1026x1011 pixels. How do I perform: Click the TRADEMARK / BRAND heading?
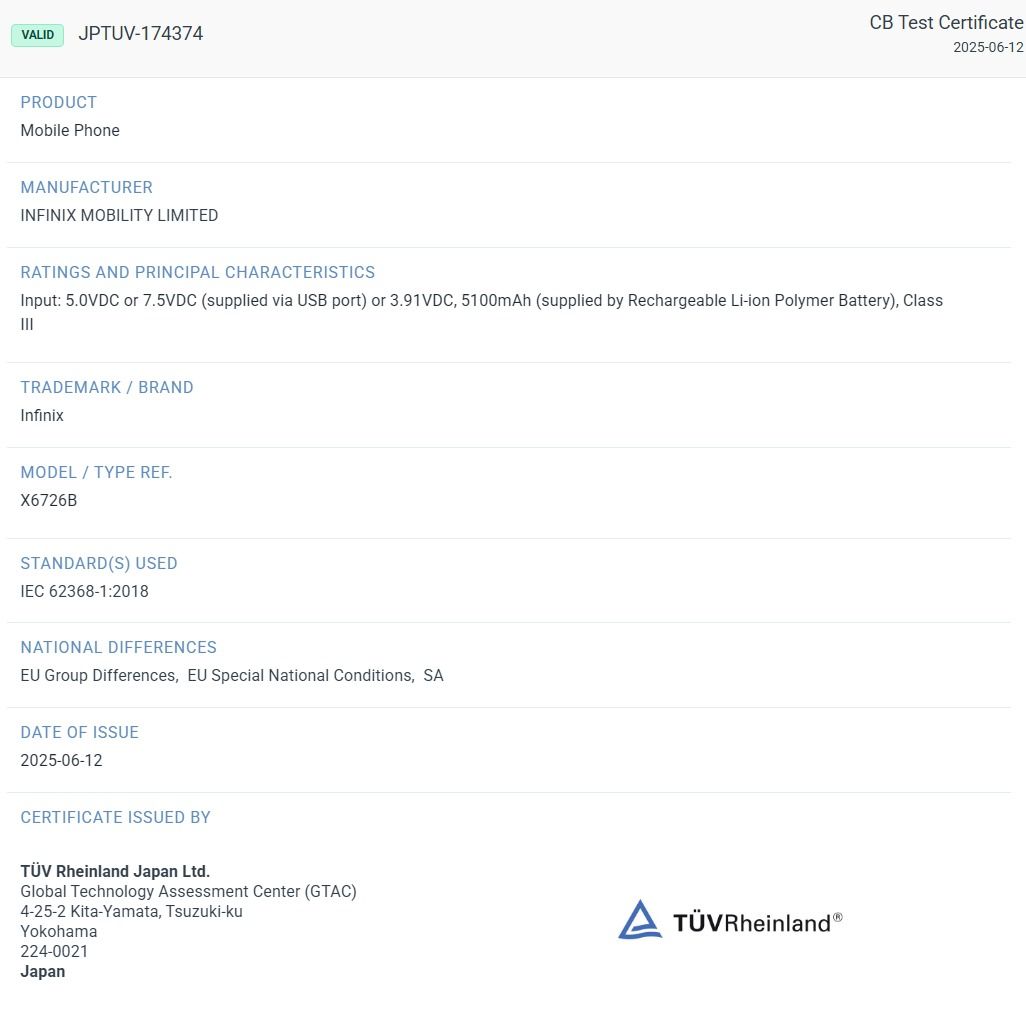click(107, 387)
